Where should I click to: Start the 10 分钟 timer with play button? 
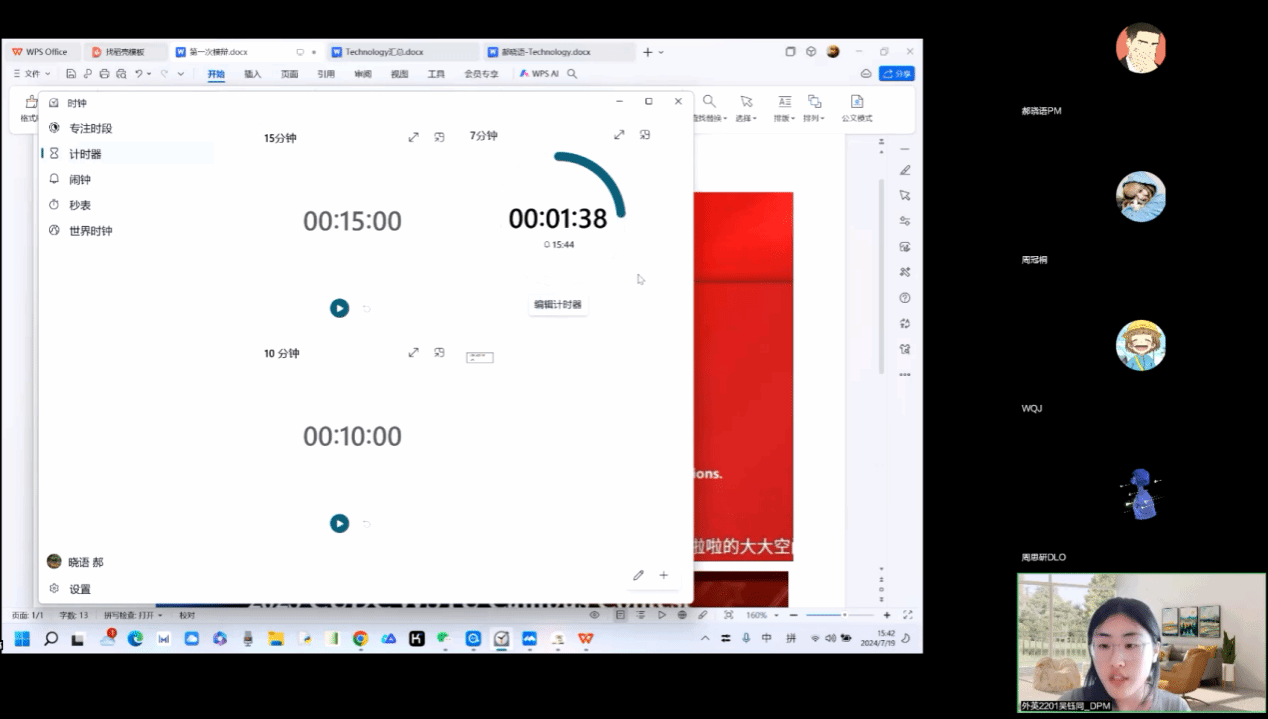(340, 523)
